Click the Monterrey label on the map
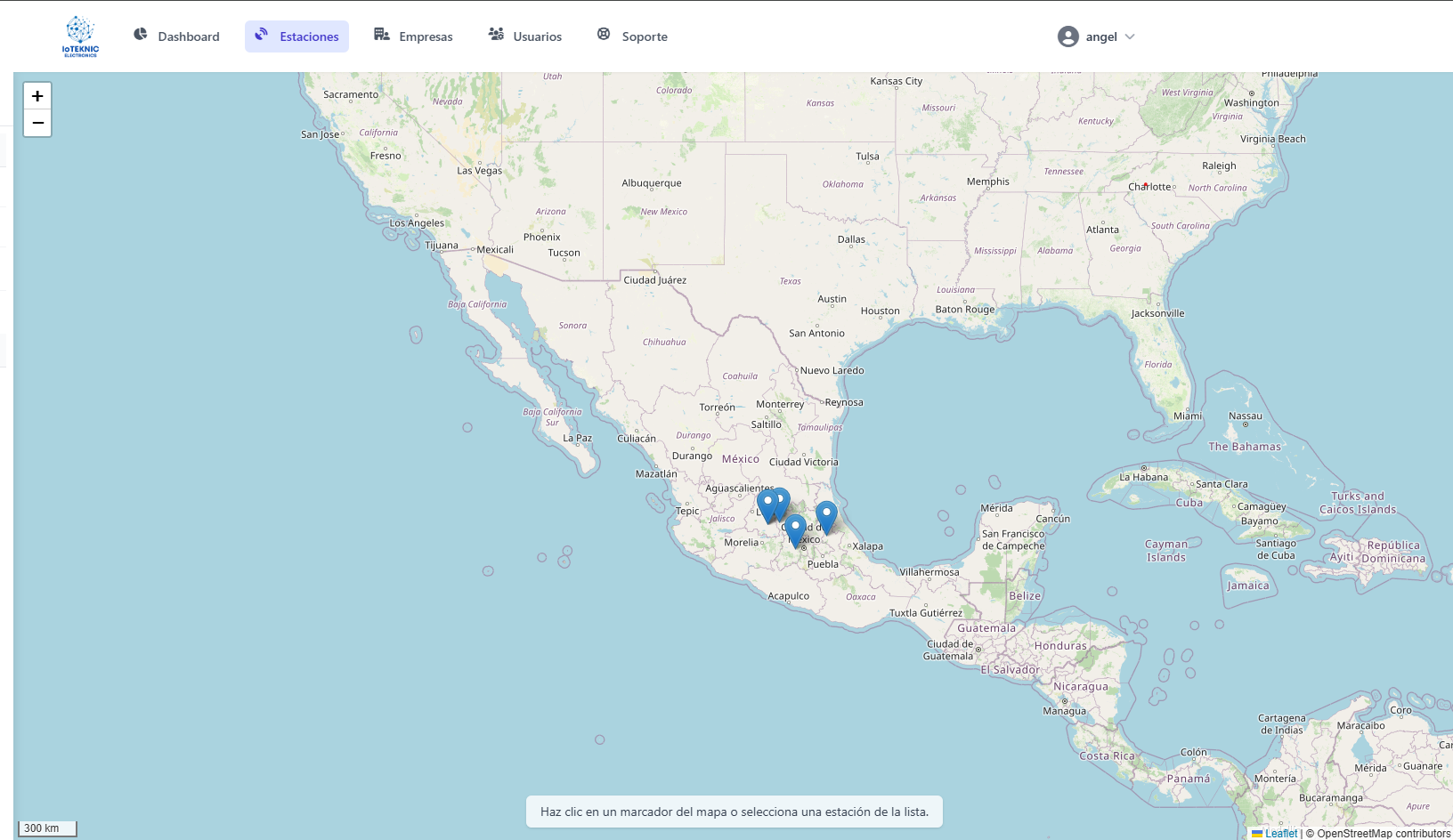Viewport: 1453px width, 840px height. pos(780,404)
